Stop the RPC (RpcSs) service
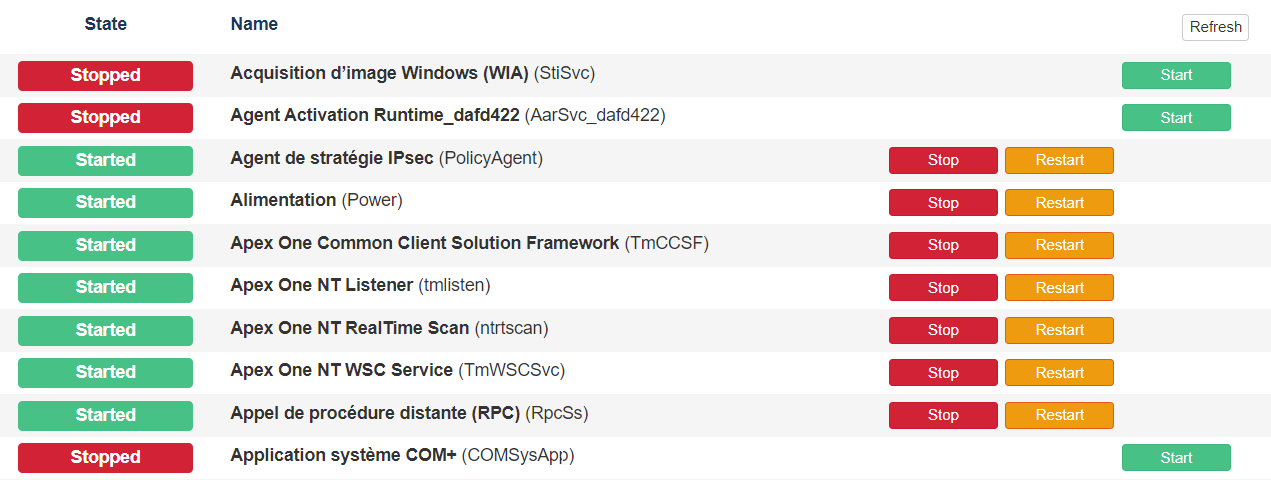The width and height of the screenshot is (1271, 480). [943, 415]
